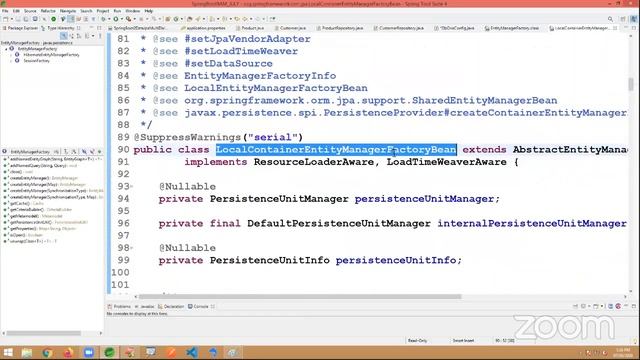
Task: Open the Run menu
Action: point(117,11)
